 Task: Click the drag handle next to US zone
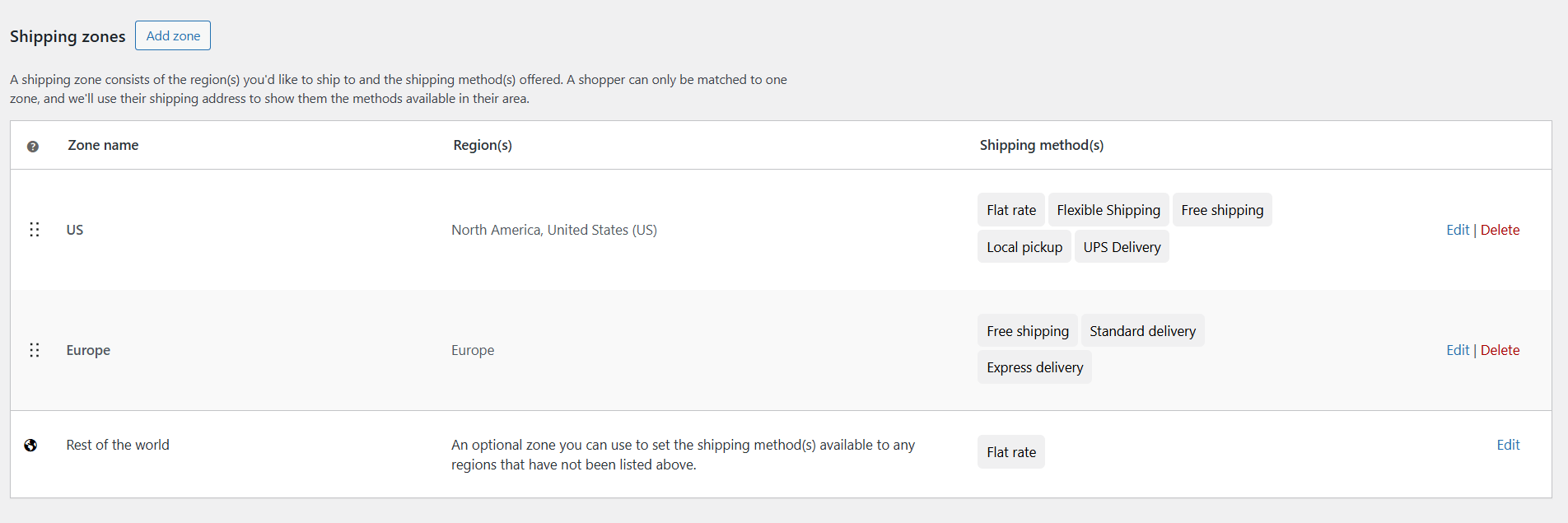coord(35,230)
